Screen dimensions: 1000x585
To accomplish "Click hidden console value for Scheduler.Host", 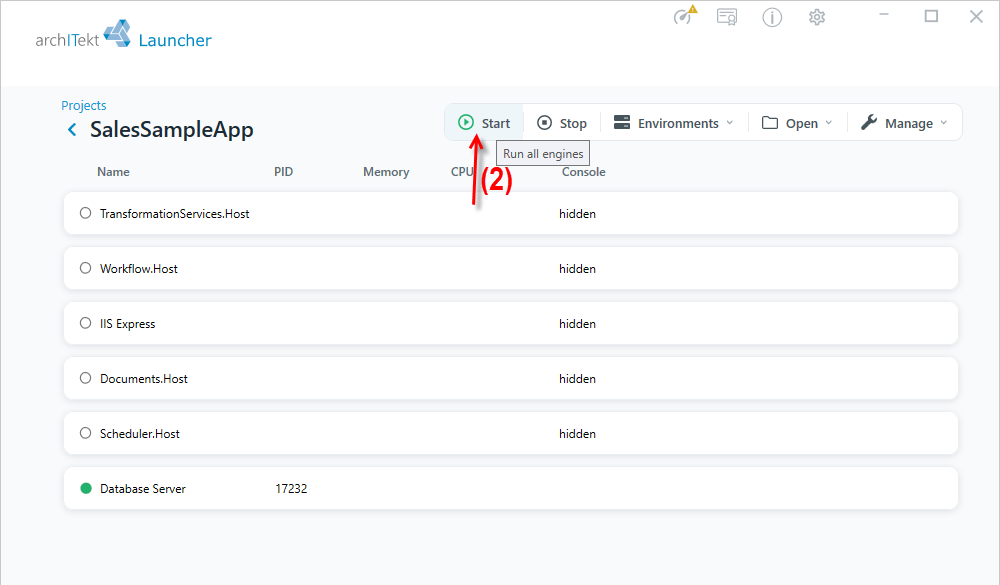I will [x=577, y=434].
